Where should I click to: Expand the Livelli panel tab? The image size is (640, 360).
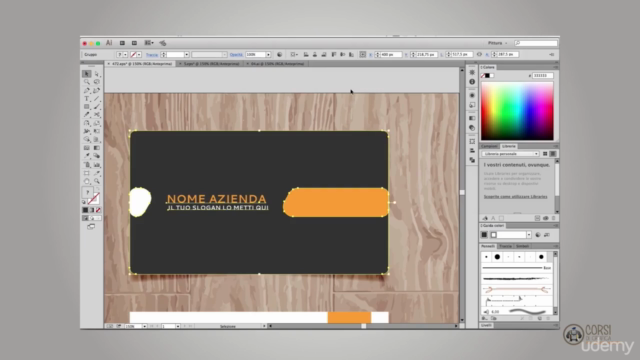(487, 325)
